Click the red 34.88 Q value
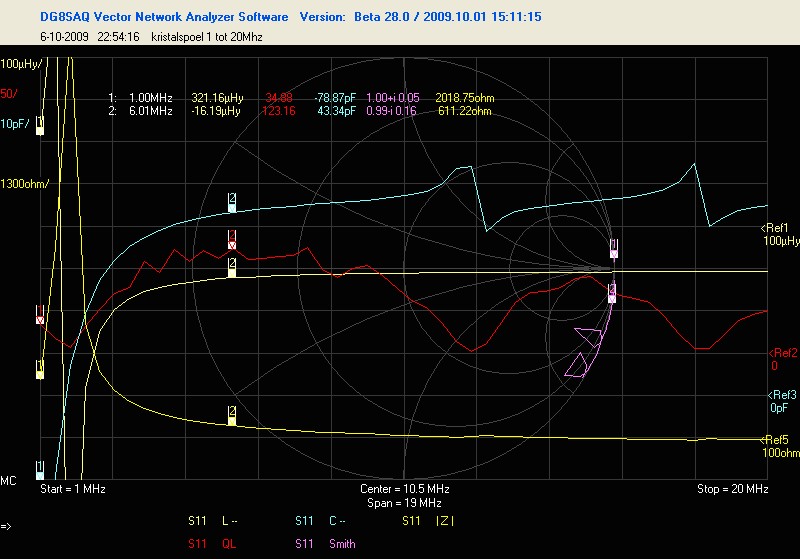The height and width of the screenshot is (559, 800). coord(279,98)
